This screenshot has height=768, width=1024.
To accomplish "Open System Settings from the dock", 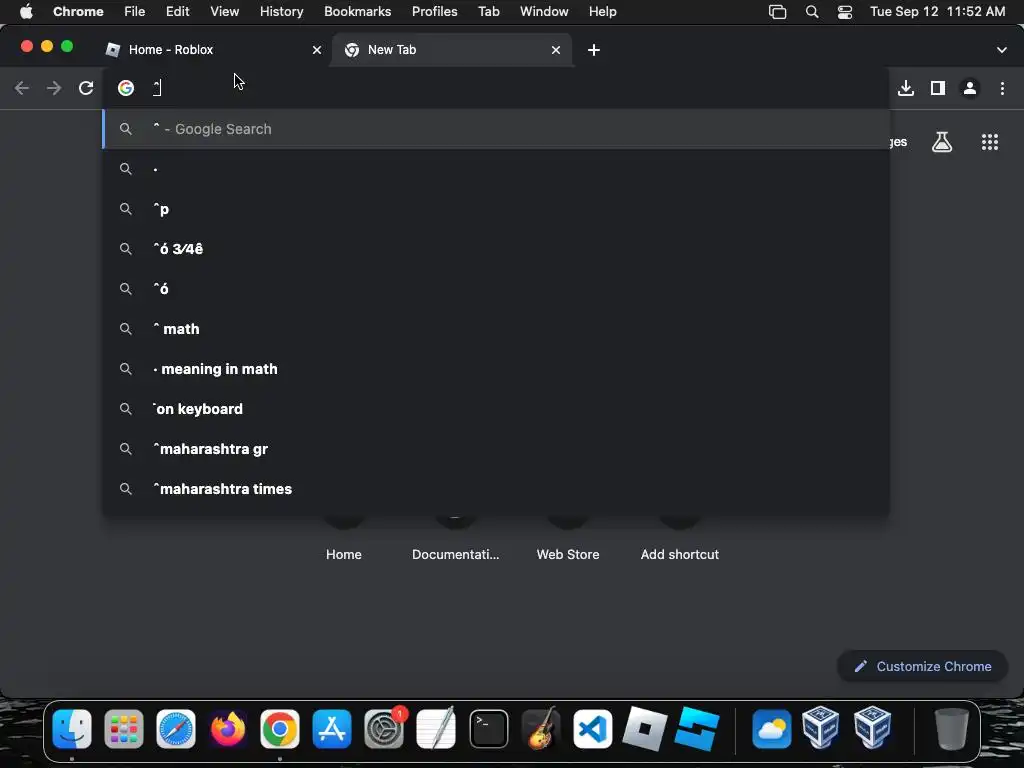I will click(x=384, y=728).
